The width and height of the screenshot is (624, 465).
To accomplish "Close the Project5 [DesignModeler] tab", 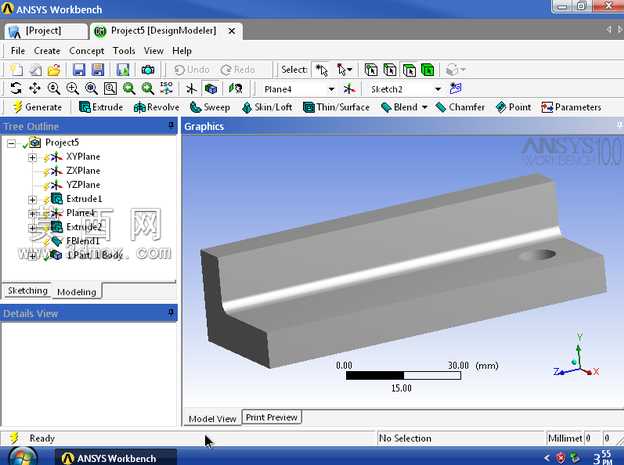I will [231, 31].
